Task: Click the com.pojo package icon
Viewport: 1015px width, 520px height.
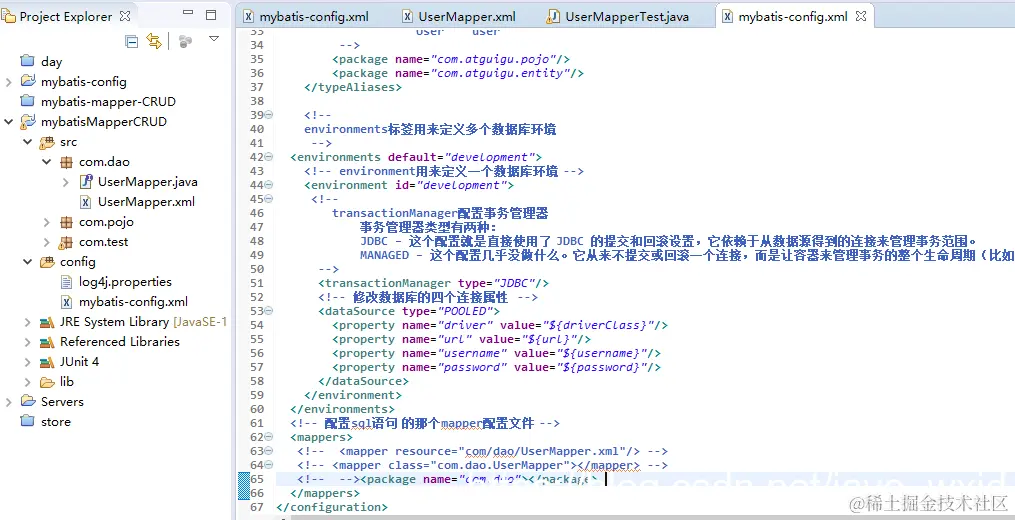Action: pyautogui.click(x=66, y=221)
